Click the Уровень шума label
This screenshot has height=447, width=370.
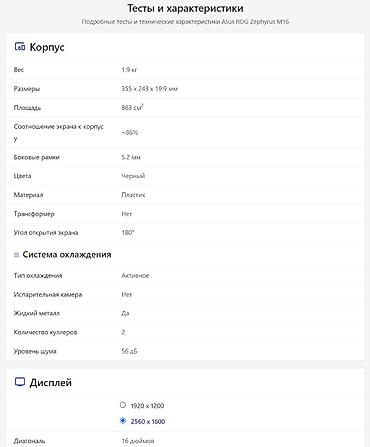(35, 351)
